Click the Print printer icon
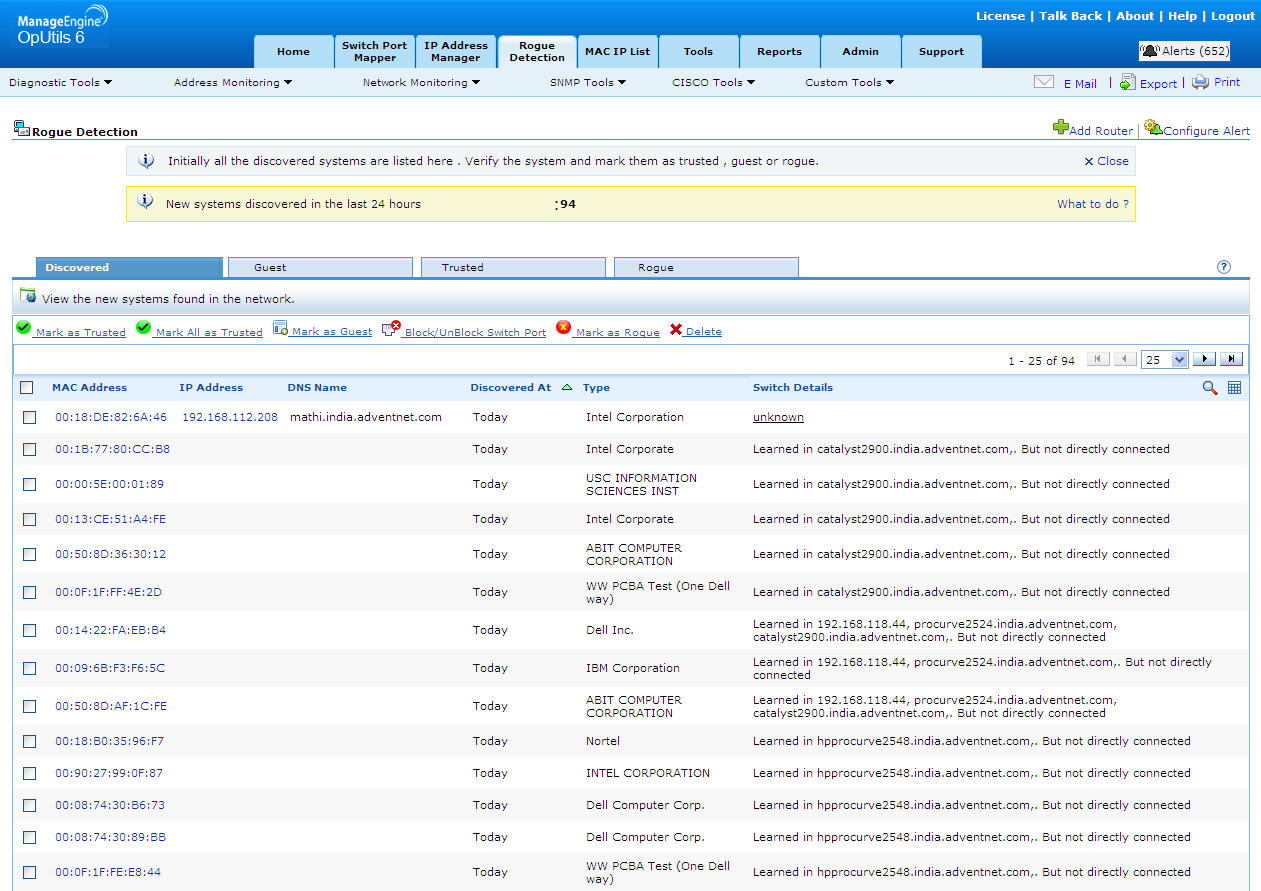Viewport: 1261px width, 891px height. pyautogui.click(x=1200, y=83)
